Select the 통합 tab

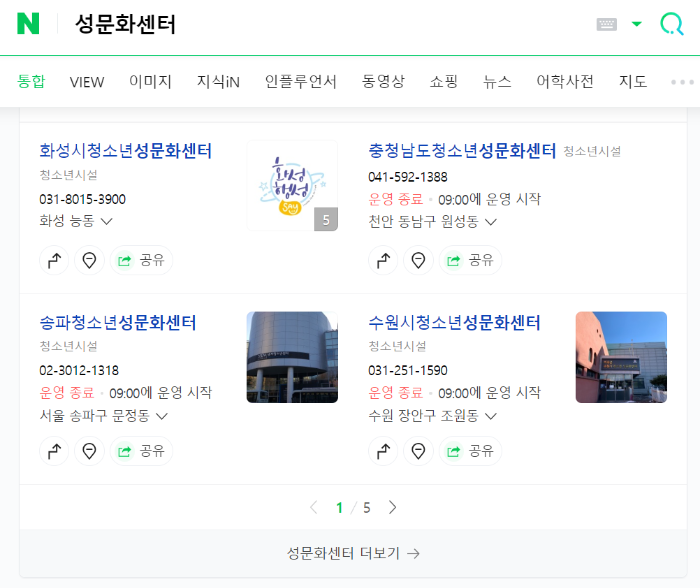tap(31, 81)
